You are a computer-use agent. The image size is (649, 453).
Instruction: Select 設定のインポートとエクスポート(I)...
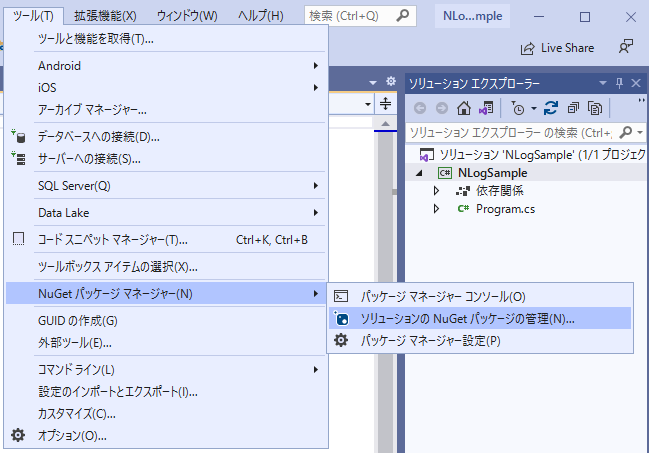pyautogui.click(x=166, y=391)
